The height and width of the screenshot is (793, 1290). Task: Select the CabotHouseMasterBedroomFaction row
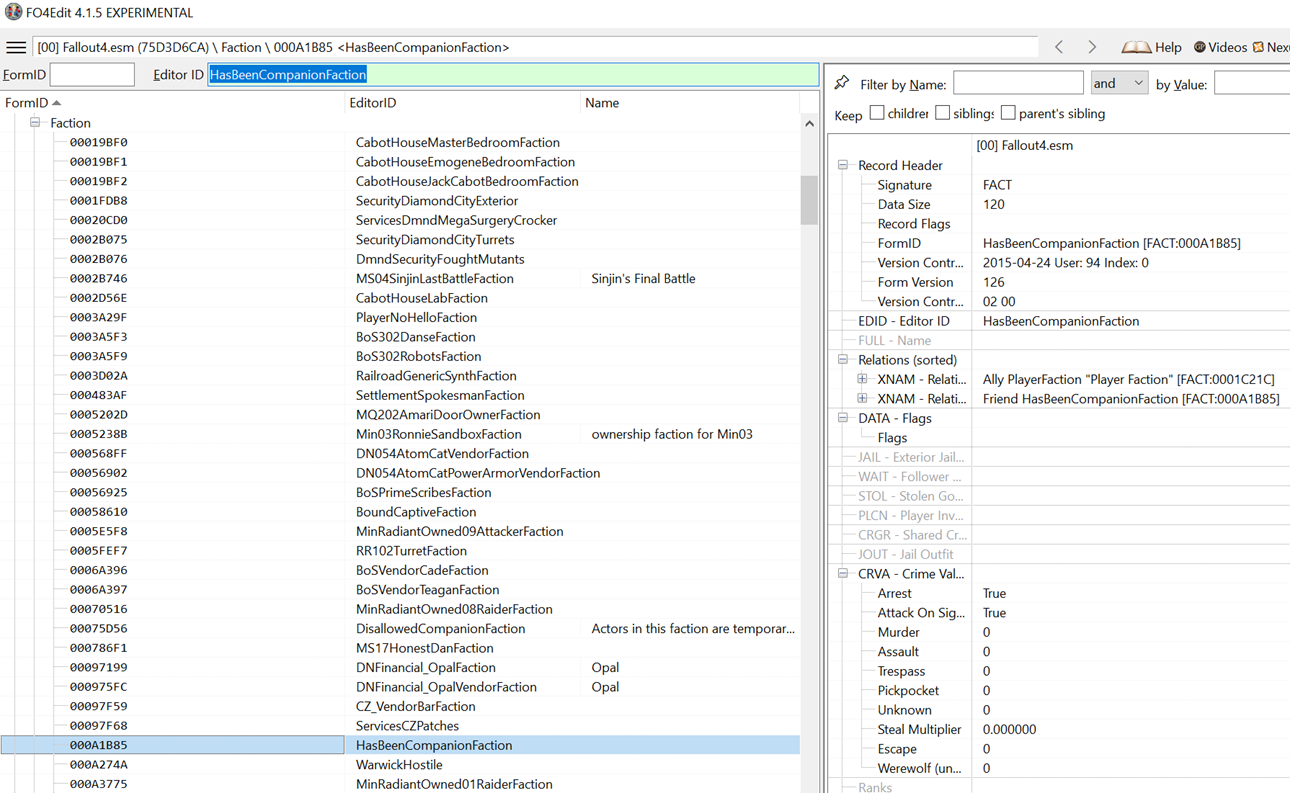pos(400,142)
